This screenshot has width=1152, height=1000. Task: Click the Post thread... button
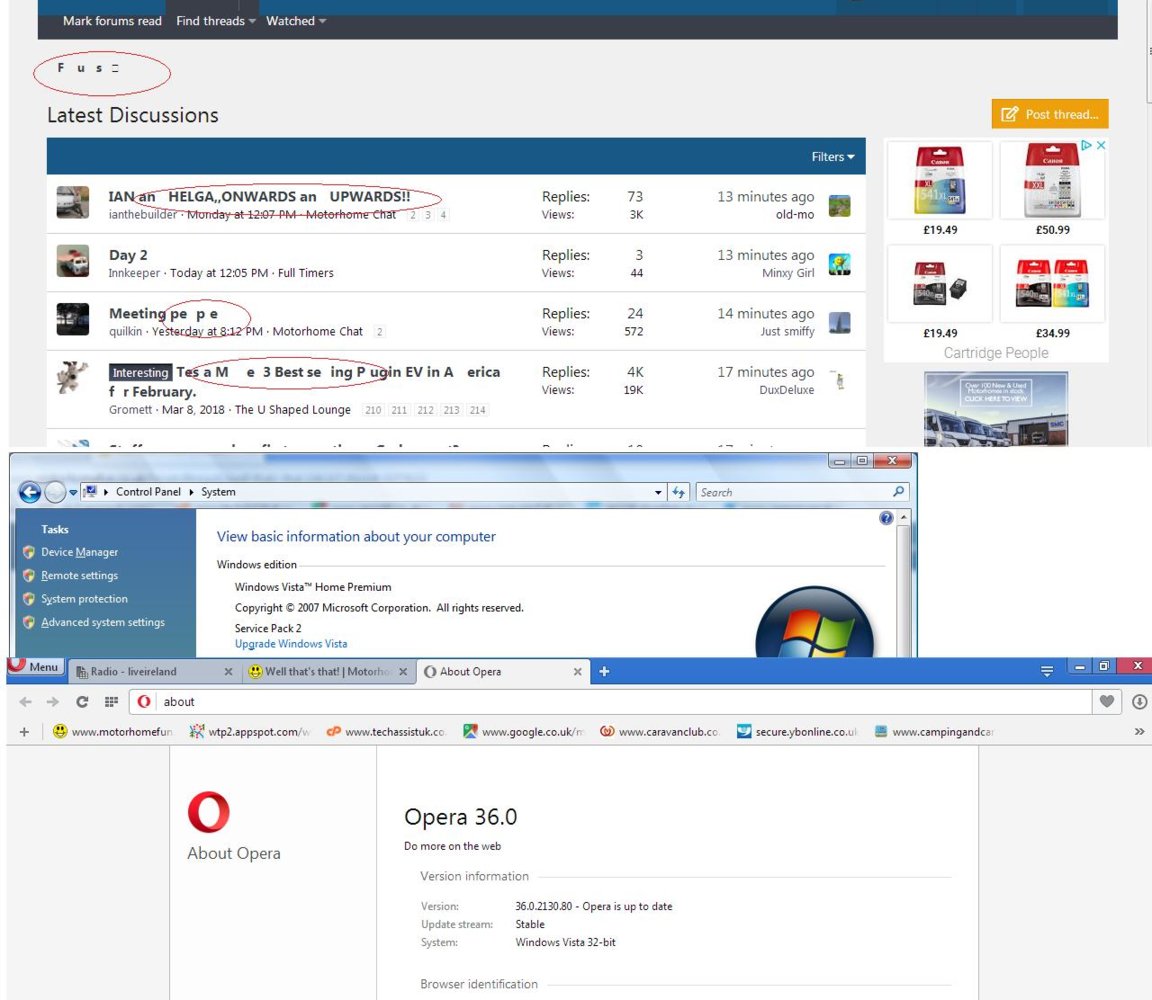[1050, 114]
